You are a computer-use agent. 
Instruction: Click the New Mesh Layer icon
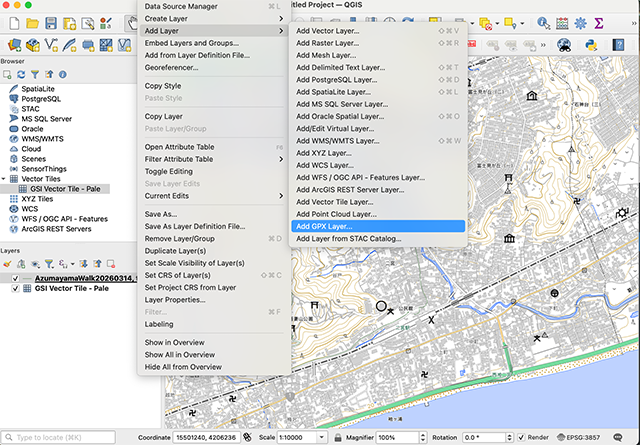[x=106, y=45]
